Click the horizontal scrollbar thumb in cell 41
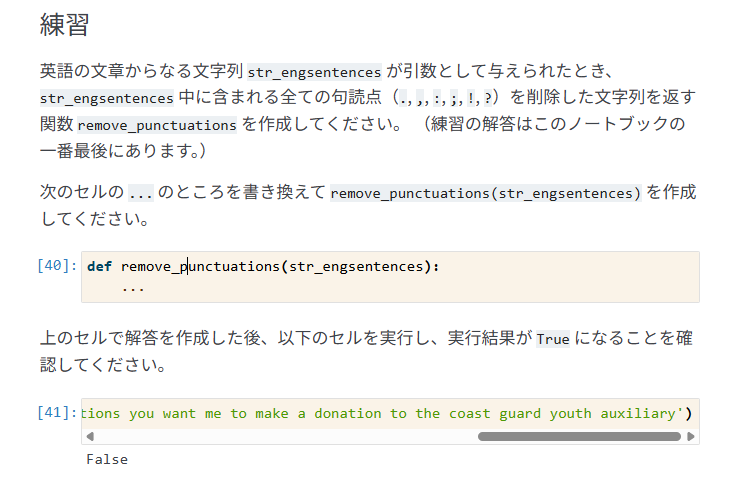 pyautogui.click(x=579, y=436)
